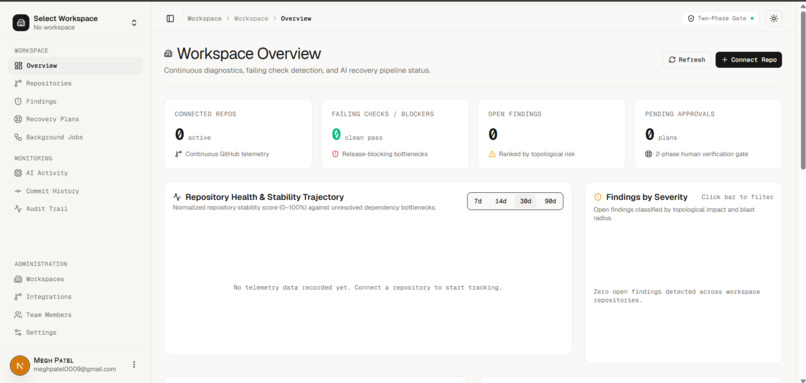Toggle the sidebar panel icon
The height and width of the screenshot is (383, 806).
(x=170, y=19)
